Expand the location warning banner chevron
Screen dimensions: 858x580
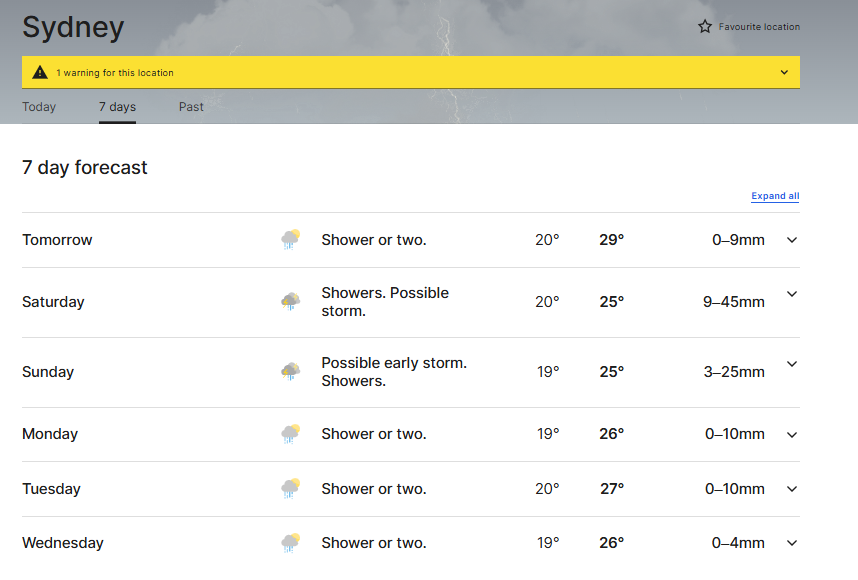pyautogui.click(x=784, y=72)
